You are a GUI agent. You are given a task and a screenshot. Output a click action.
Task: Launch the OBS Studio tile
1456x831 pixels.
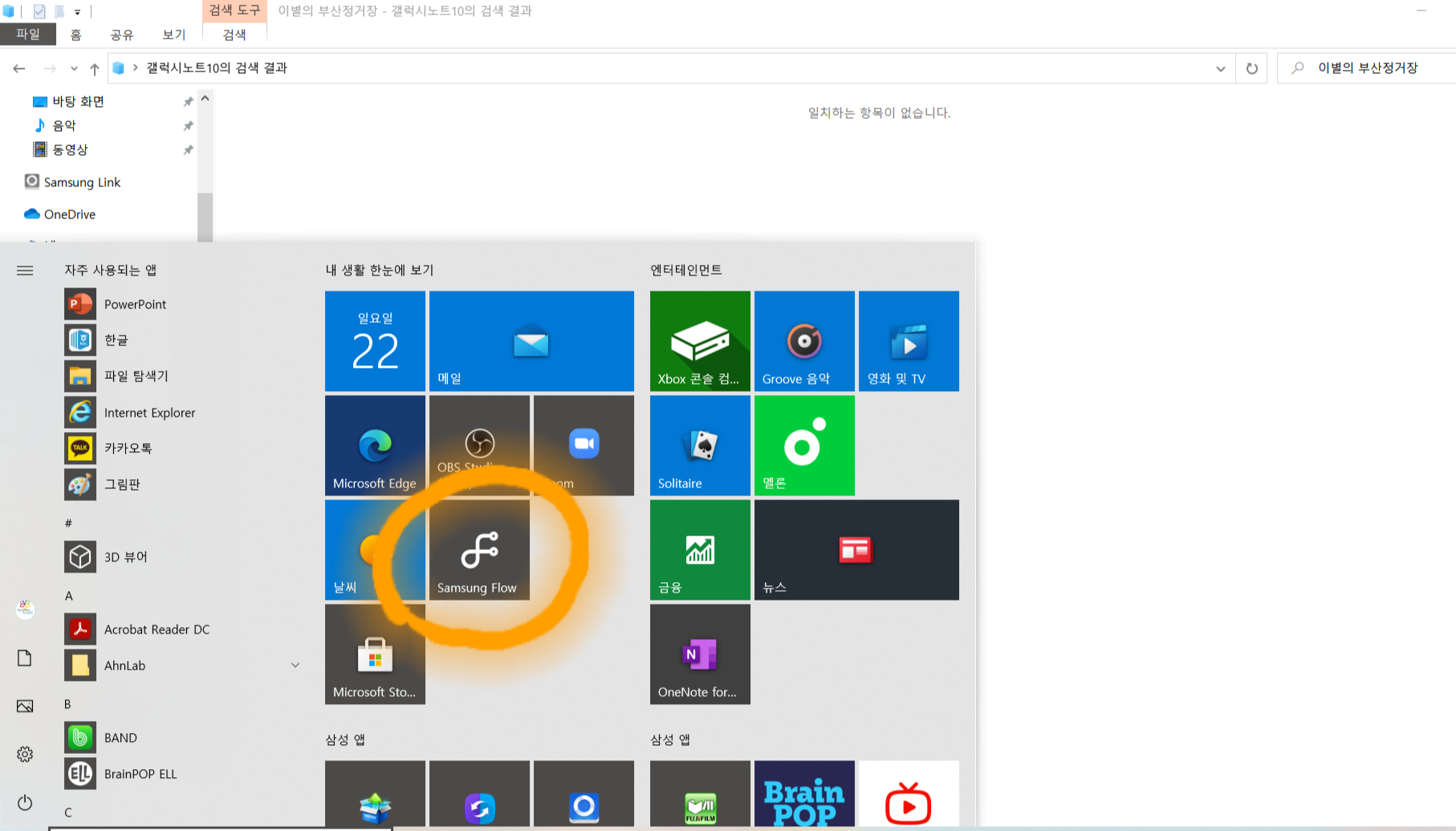click(479, 446)
